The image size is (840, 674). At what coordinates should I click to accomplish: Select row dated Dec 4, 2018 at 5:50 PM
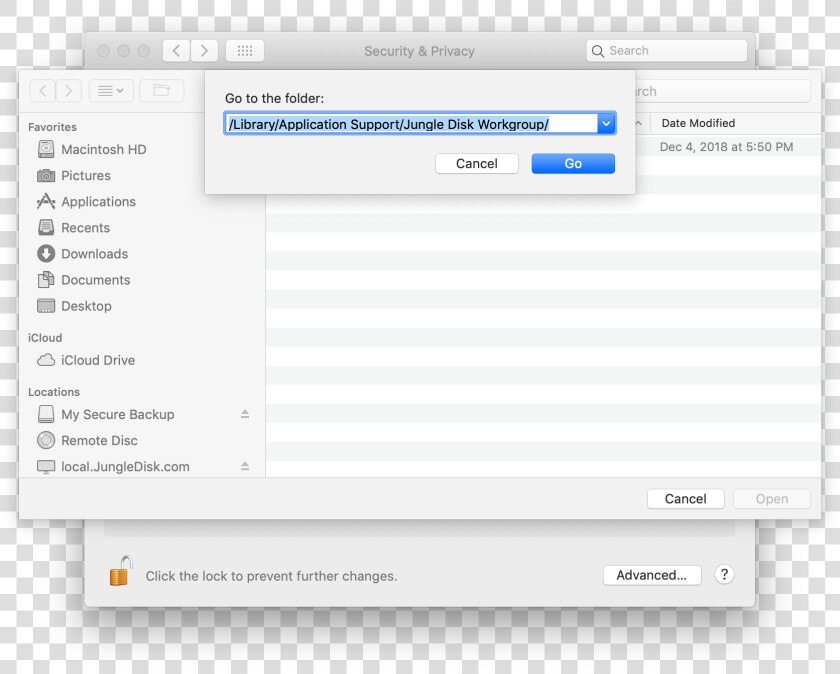[x=544, y=147]
